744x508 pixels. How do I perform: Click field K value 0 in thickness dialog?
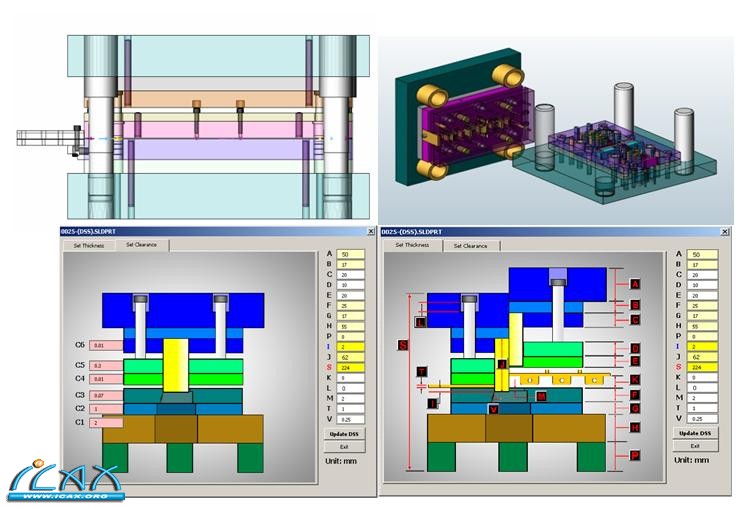pyautogui.click(x=702, y=378)
